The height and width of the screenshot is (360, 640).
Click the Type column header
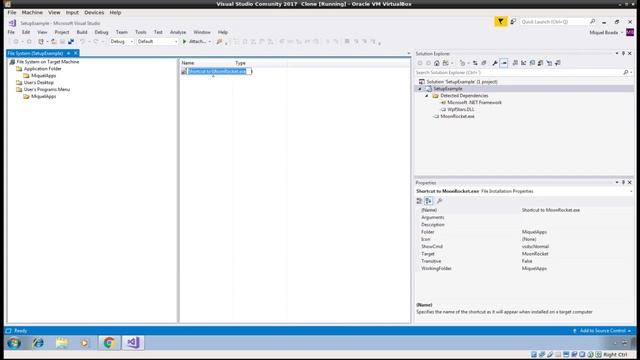240,63
